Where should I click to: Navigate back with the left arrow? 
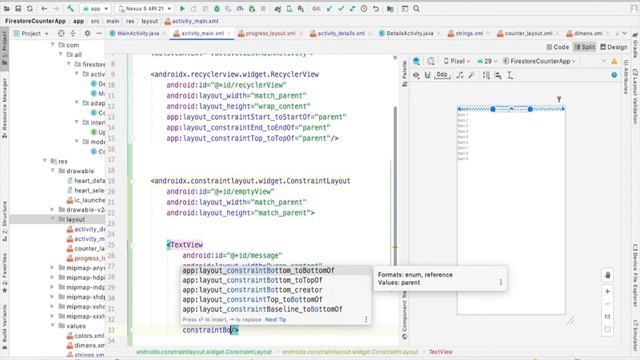point(44,9)
